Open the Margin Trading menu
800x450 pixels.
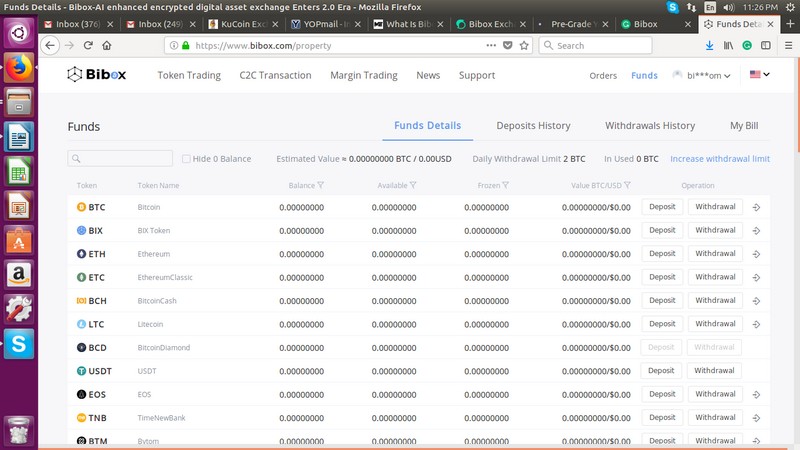click(x=364, y=75)
